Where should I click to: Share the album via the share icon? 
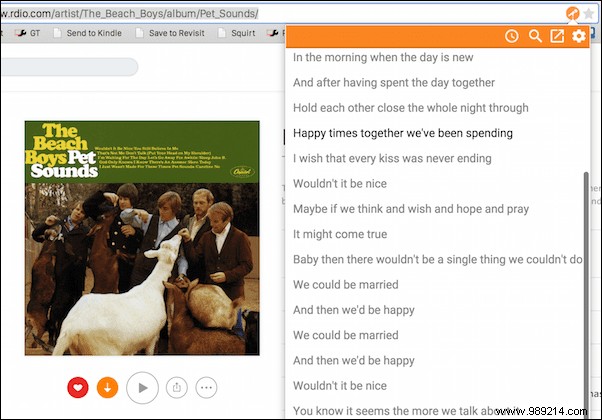[177, 387]
